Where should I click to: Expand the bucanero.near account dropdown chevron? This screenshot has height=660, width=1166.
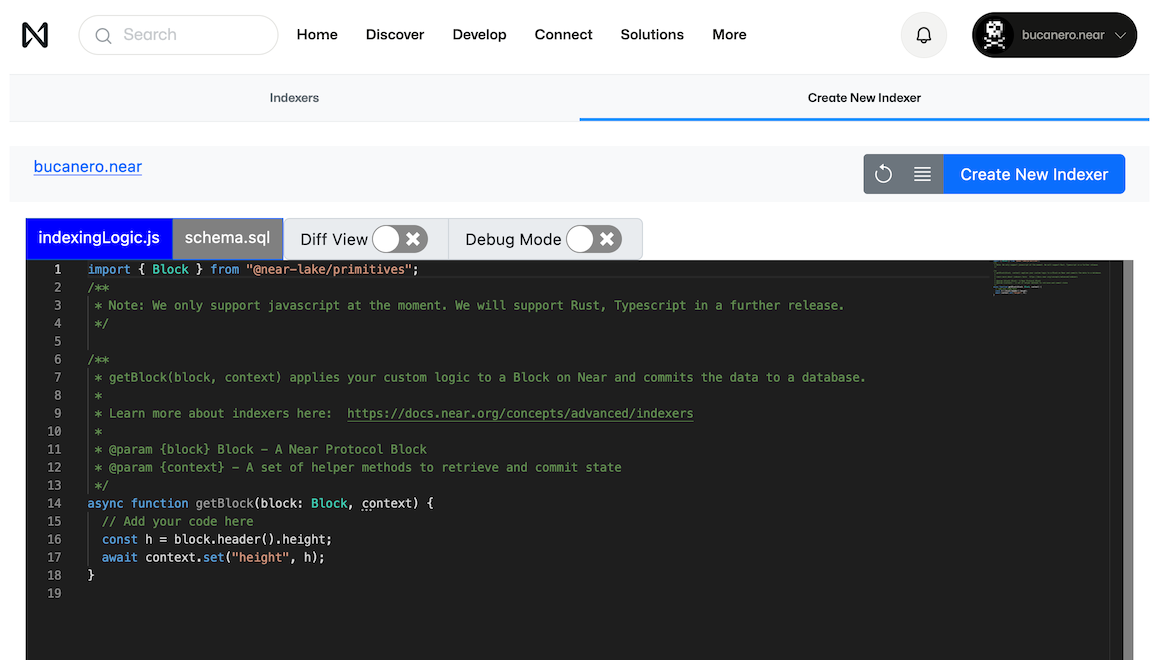click(x=1121, y=35)
